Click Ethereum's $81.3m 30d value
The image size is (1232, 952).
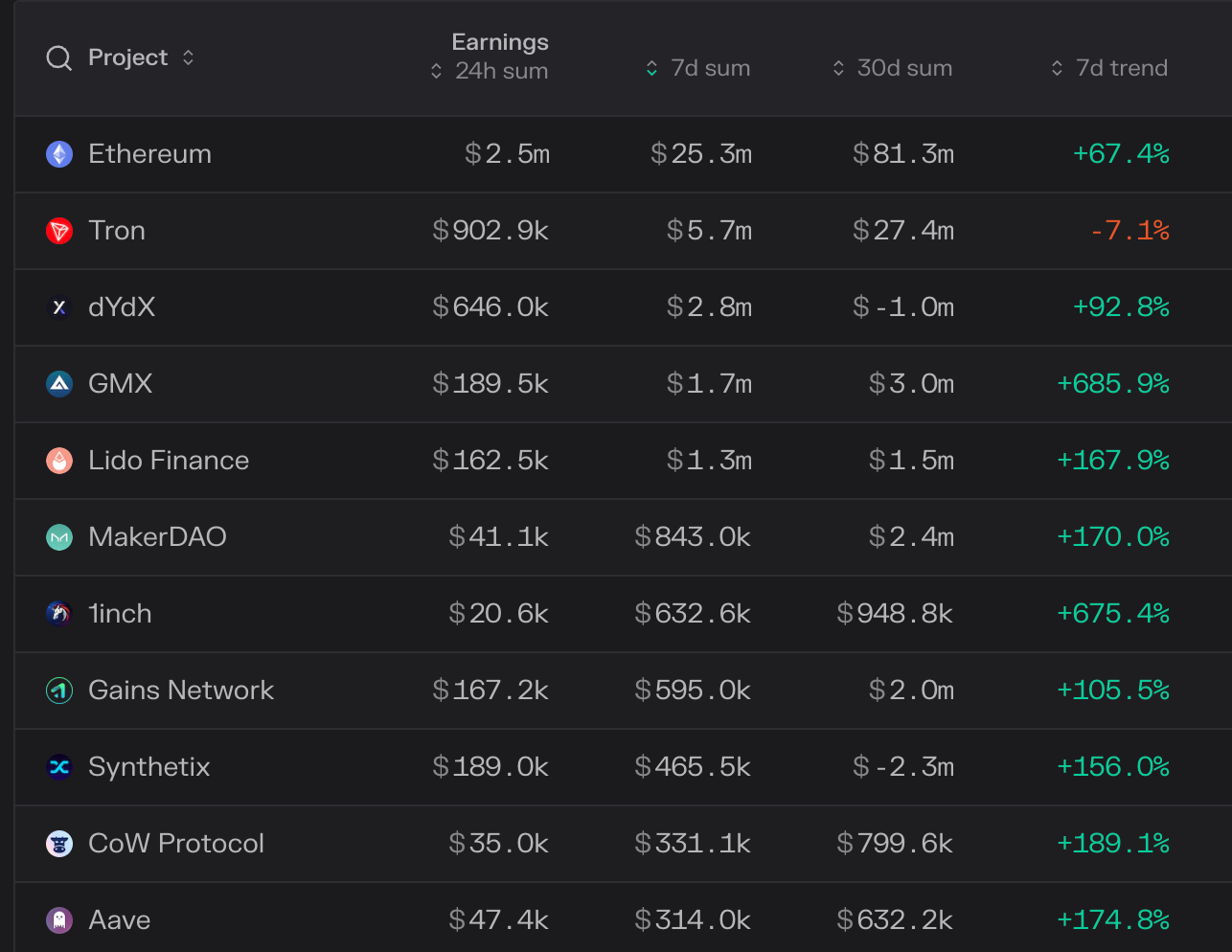(903, 154)
